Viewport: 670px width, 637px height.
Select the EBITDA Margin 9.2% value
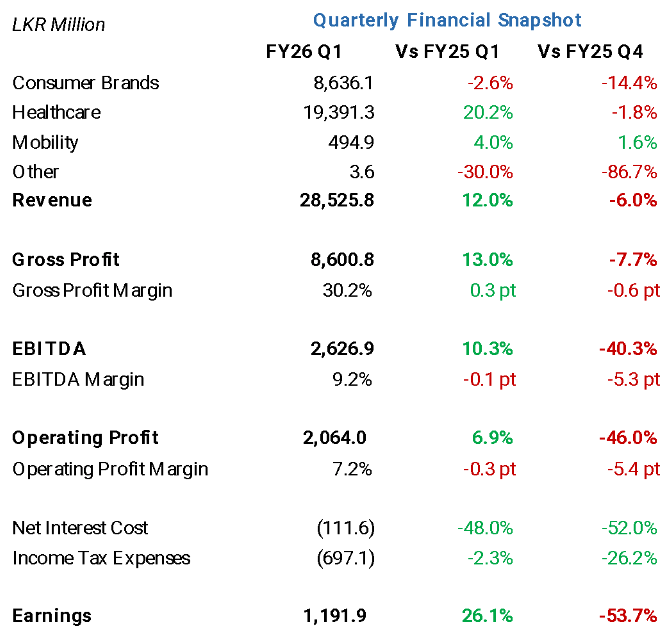(x=356, y=379)
